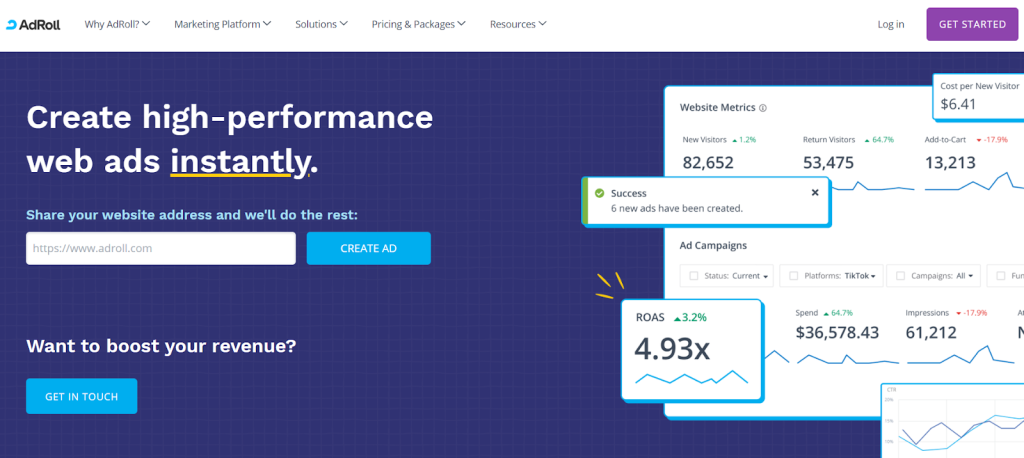1024x458 pixels.
Task: Close the Success notification
Action: pyautogui.click(x=814, y=193)
